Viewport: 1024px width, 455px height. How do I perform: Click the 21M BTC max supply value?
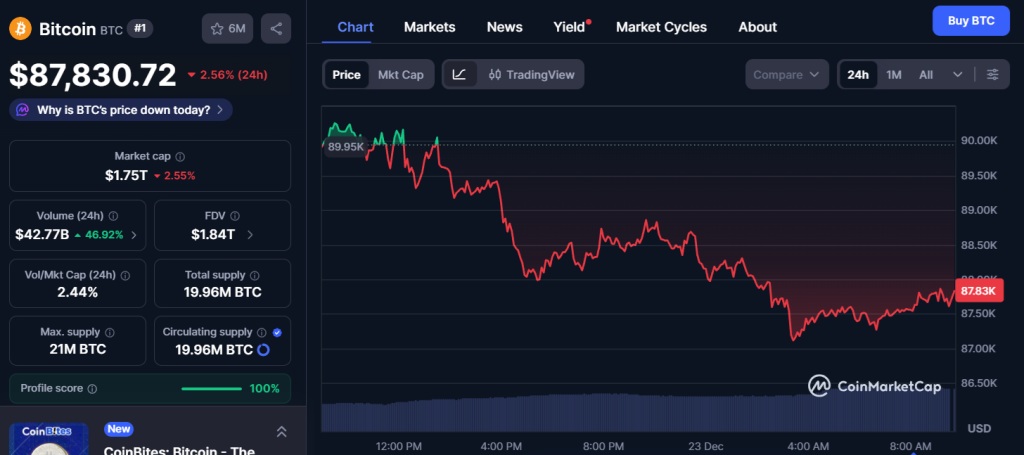point(77,349)
